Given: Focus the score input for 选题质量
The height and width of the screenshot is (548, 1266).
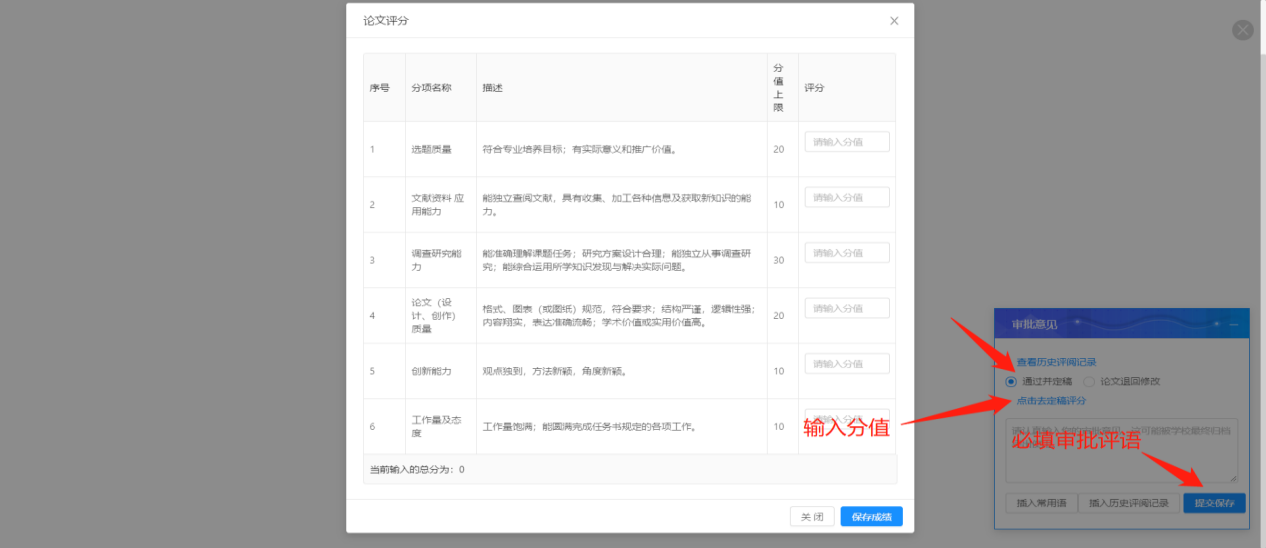Looking at the screenshot, I should pos(847,142).
